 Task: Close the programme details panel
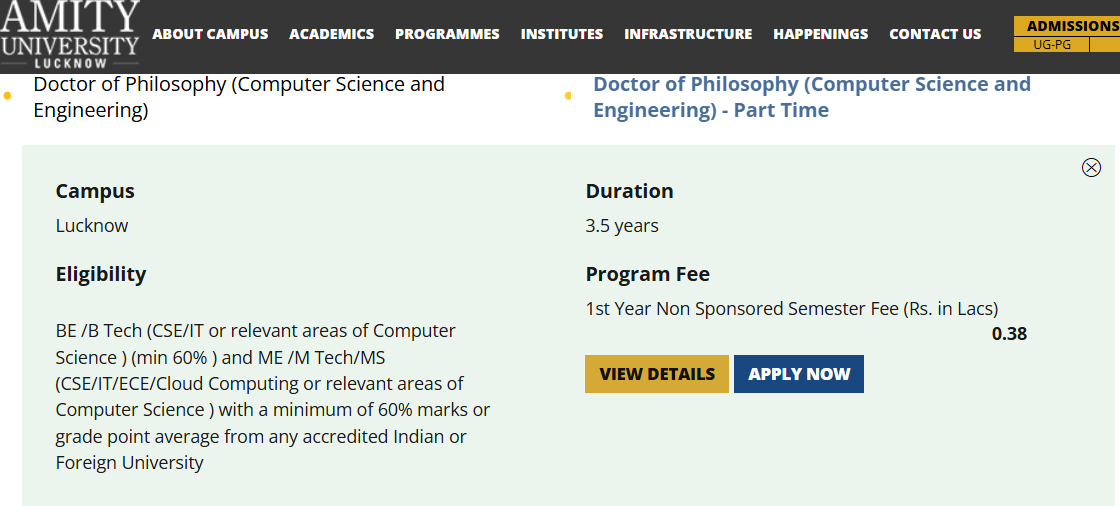1091,168
